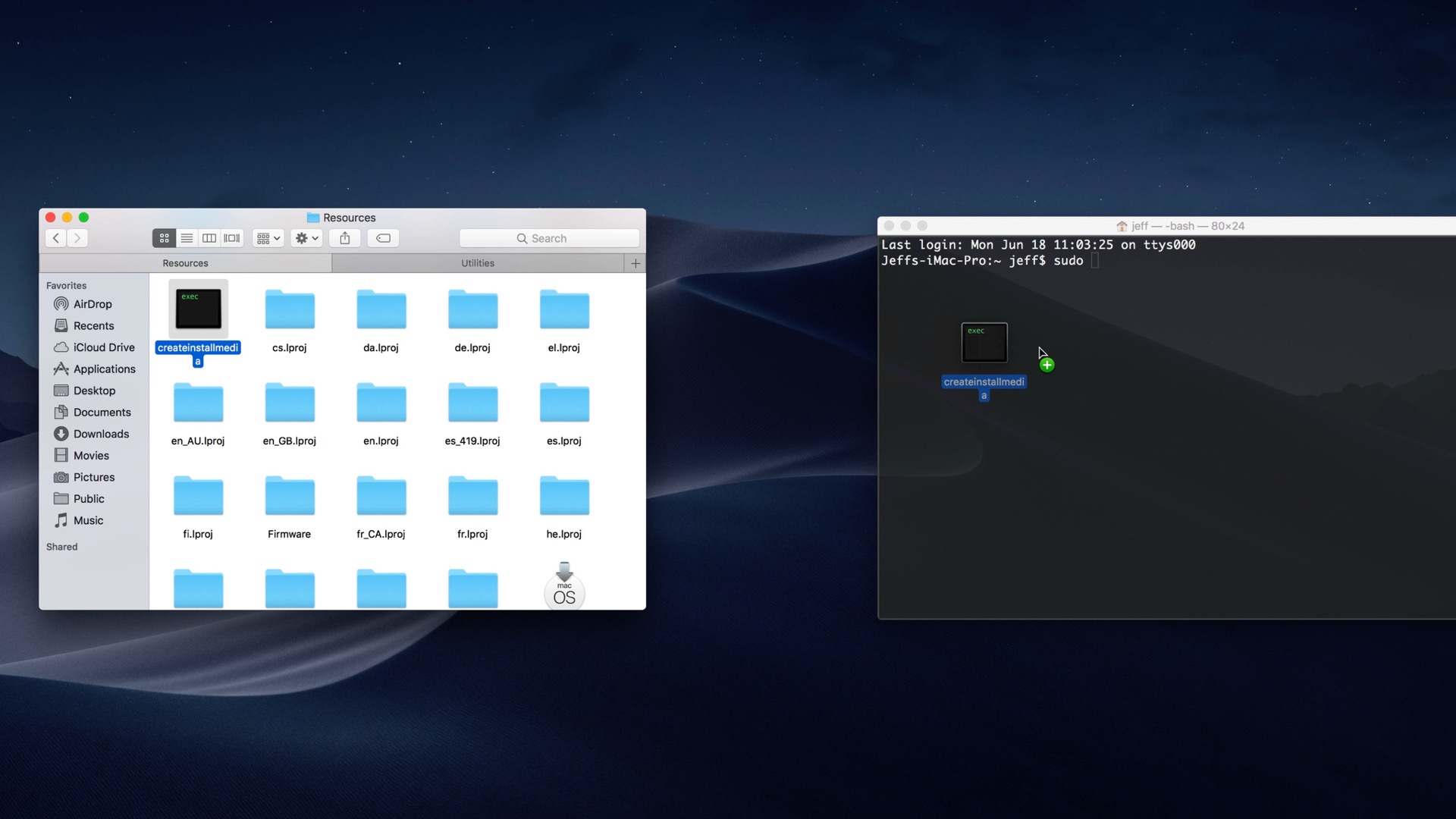
Task: Click the Downloads folder in Finder sidebar
Action: click(100, 433)
